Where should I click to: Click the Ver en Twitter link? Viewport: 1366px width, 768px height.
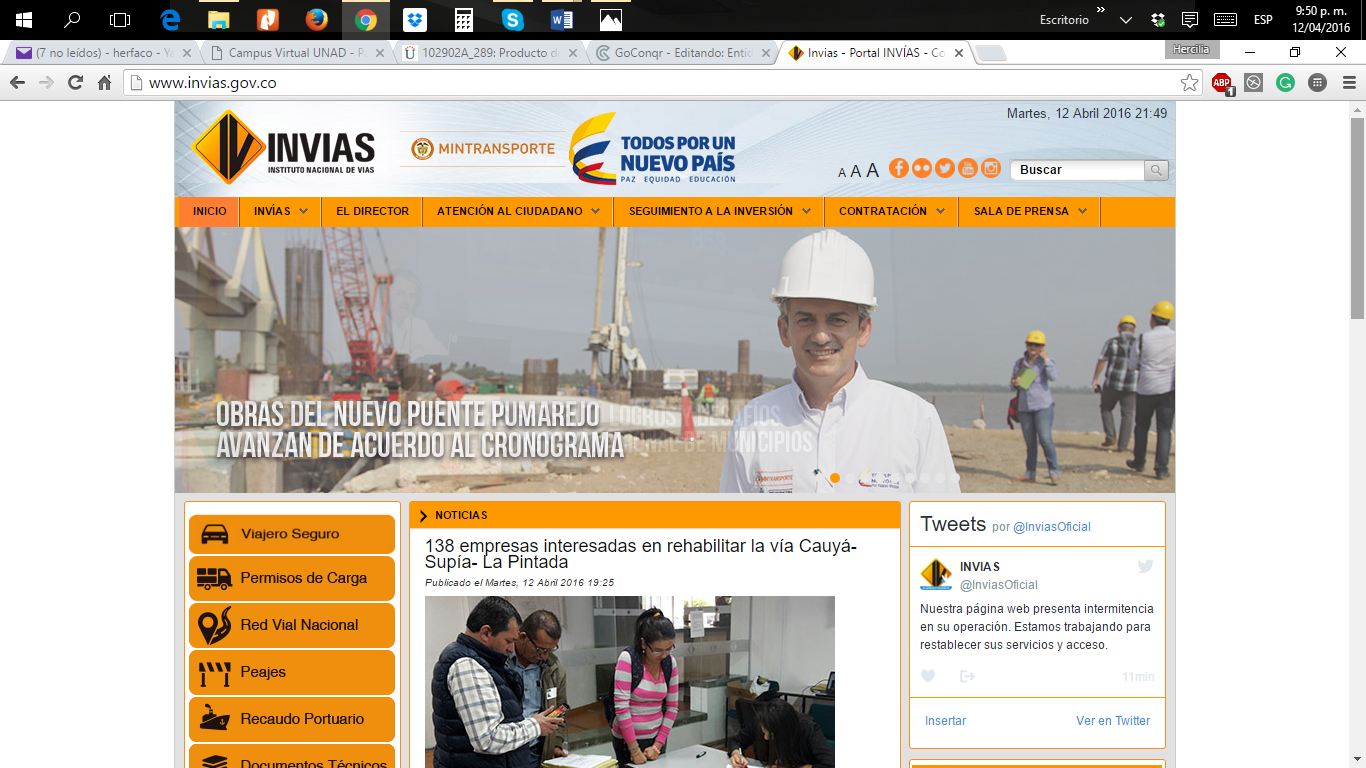point(1113,721)
